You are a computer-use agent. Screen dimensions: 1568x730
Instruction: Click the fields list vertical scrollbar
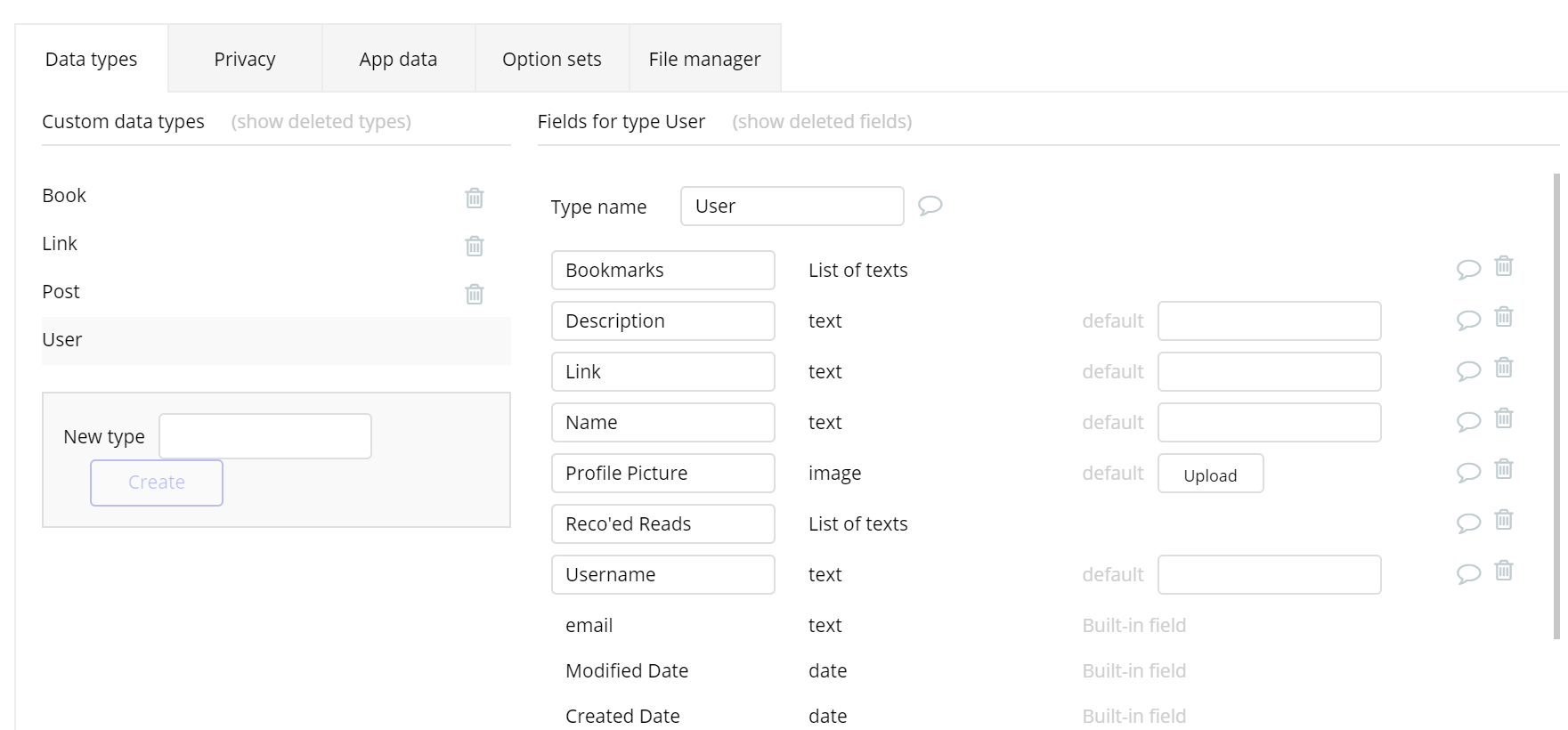point(1556,406)
